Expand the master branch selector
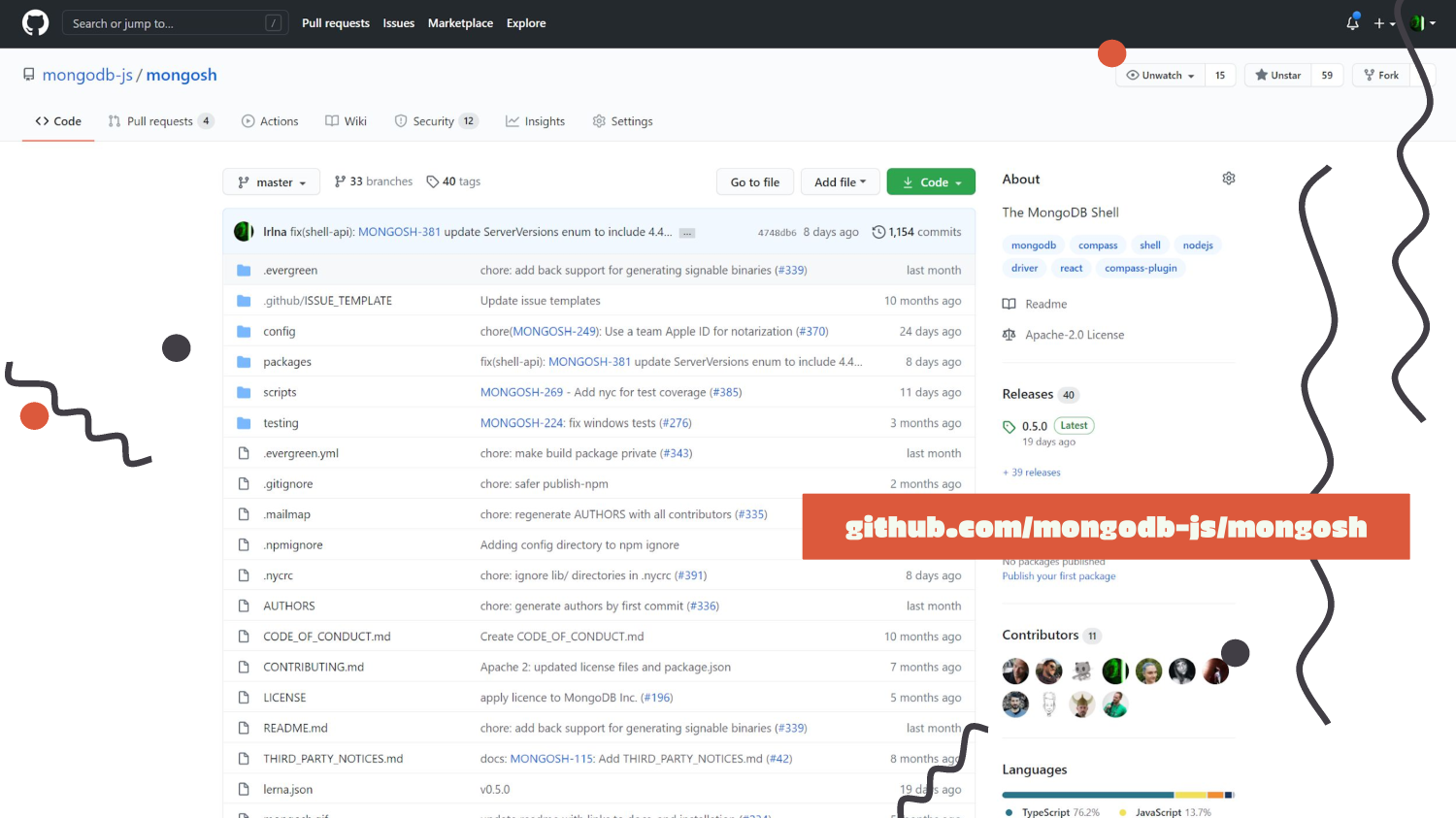 272,182
